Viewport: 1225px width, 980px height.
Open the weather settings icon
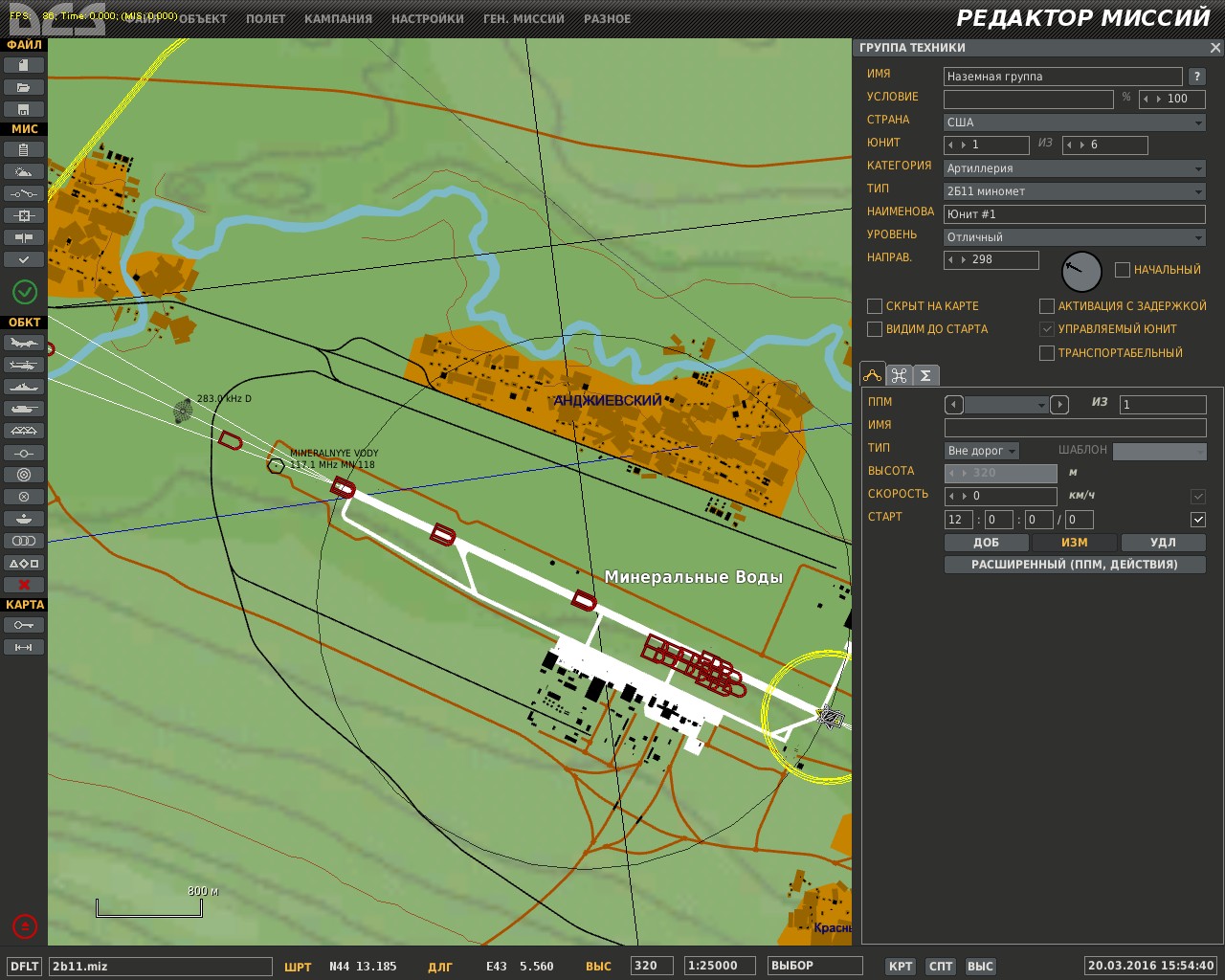(24, 171)
